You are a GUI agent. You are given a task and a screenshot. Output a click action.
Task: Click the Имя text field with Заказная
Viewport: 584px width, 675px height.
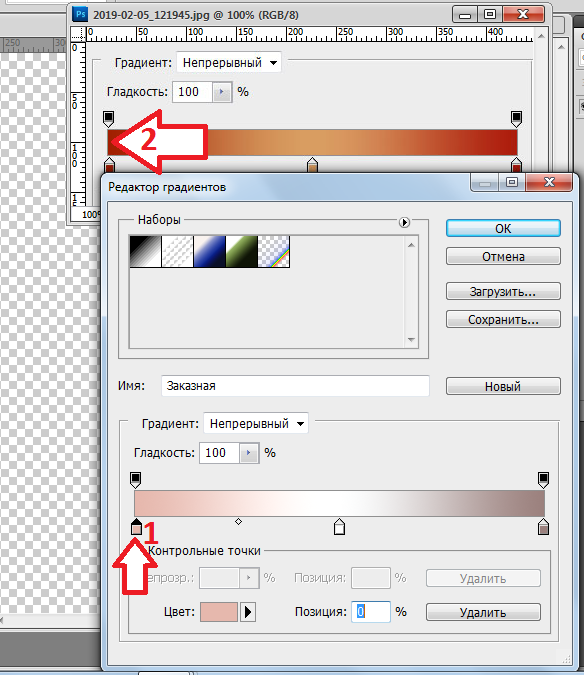[x=295, y=386]
